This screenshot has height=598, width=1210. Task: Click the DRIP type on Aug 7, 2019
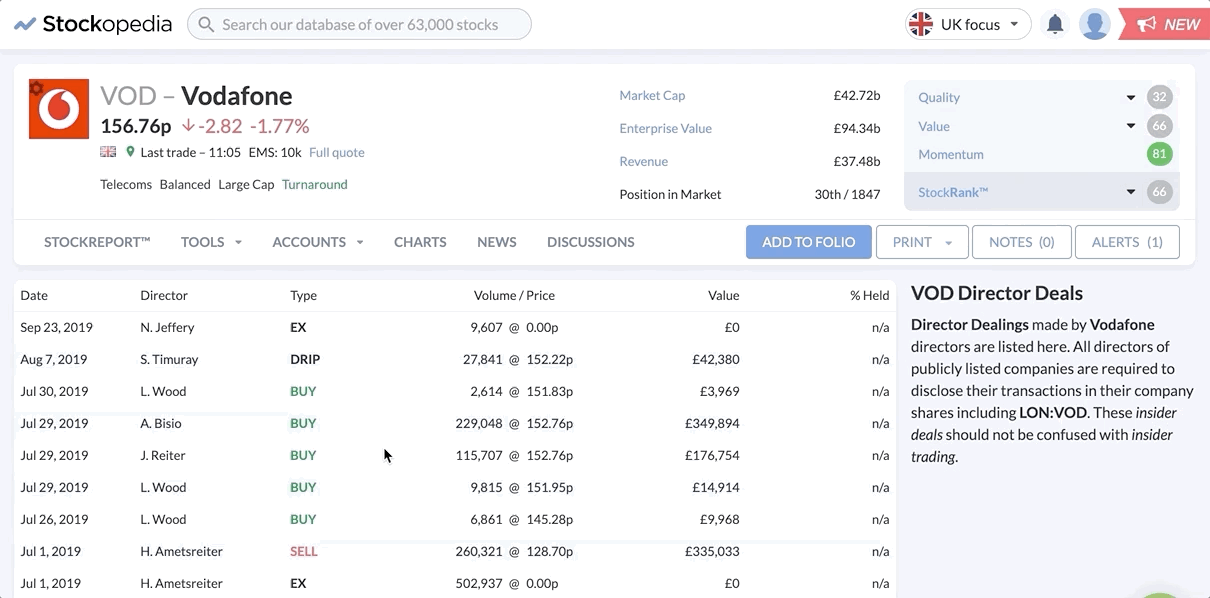pos(305,359)
